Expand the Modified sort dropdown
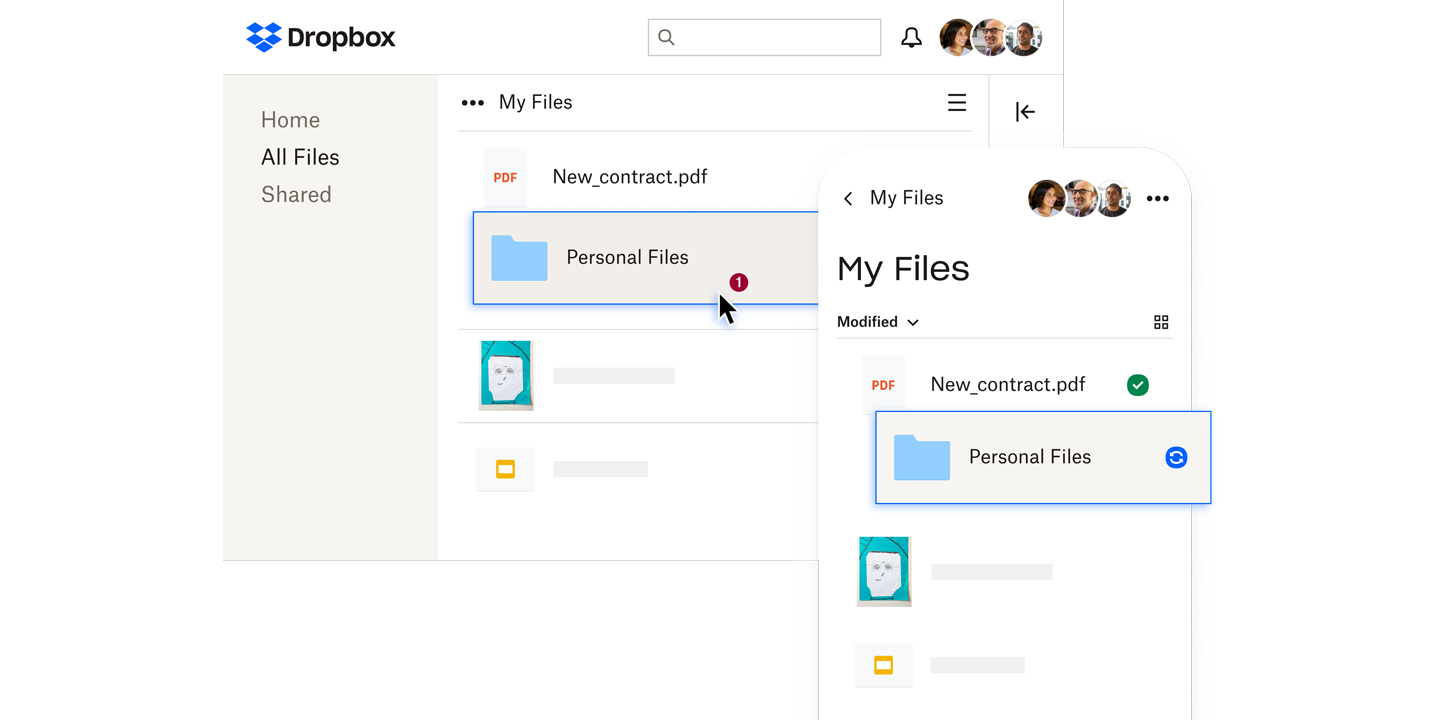 click(877, 322)
